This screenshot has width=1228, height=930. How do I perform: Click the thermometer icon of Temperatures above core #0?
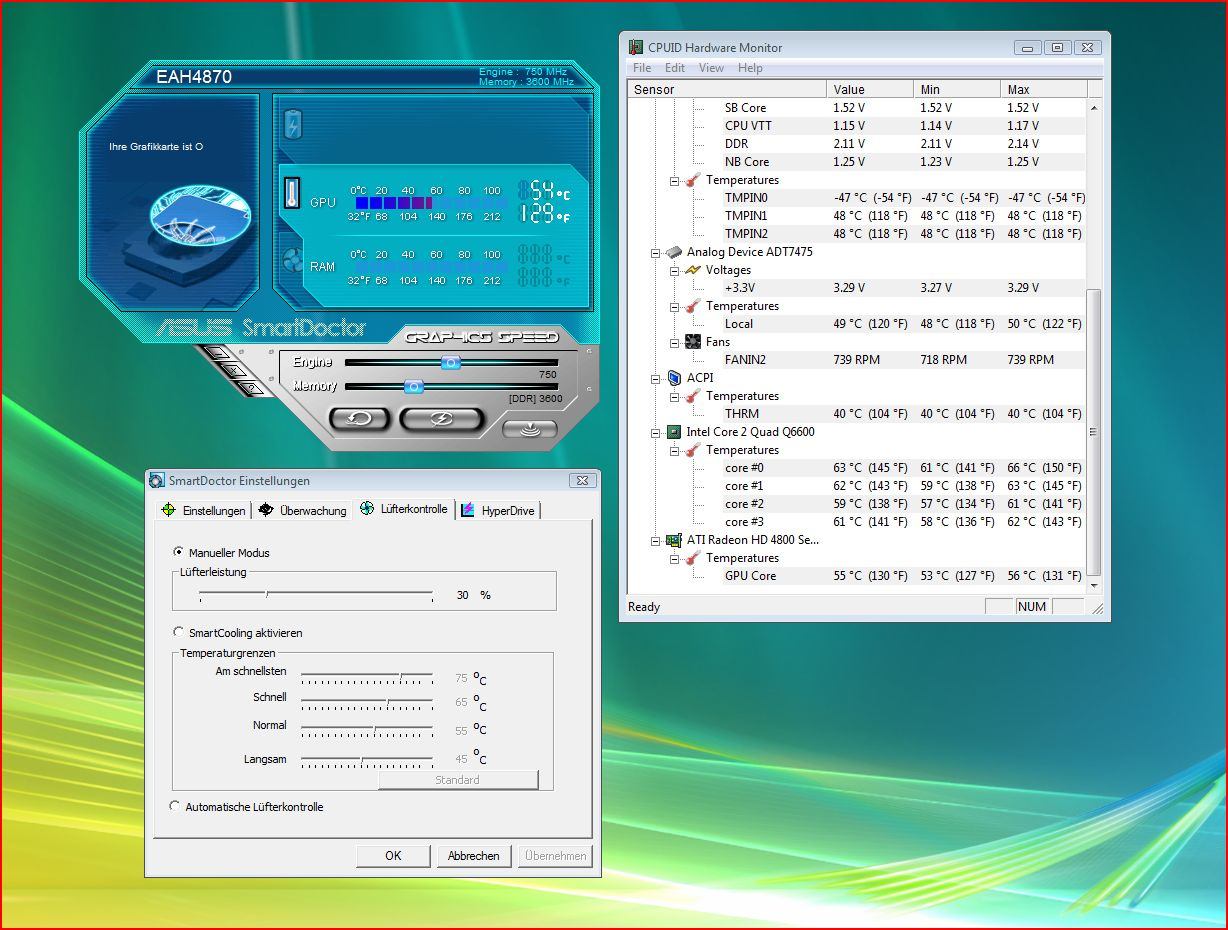pos(693,450)
